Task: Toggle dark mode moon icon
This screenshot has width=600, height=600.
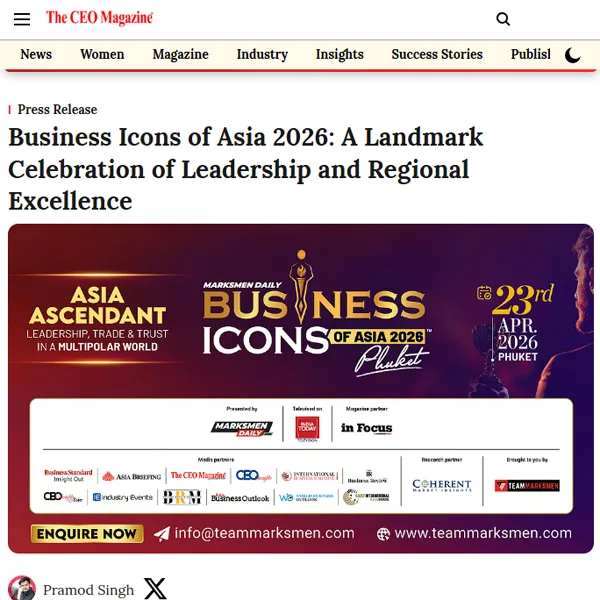Action: (x=572, y=55)
